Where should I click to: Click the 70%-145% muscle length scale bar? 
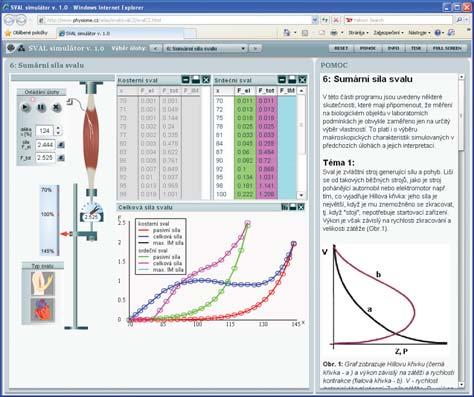(x=50, y=220)
